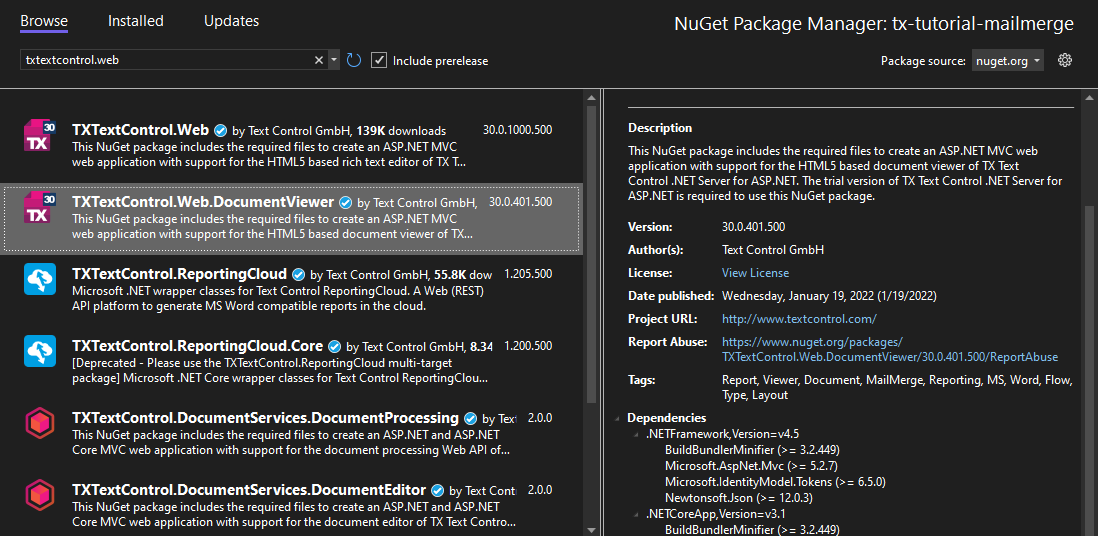This screenshot has height=536, width=1098.
Task: Click the TXTextControl.ReportingCloud.Core cloud icon
Action: (40, 351)
